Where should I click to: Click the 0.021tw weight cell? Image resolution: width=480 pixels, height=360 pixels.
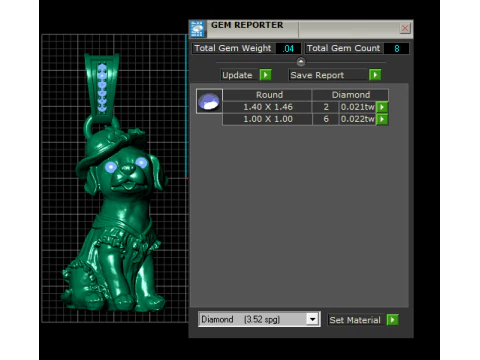pyautogui.click(x=358, y=107)
